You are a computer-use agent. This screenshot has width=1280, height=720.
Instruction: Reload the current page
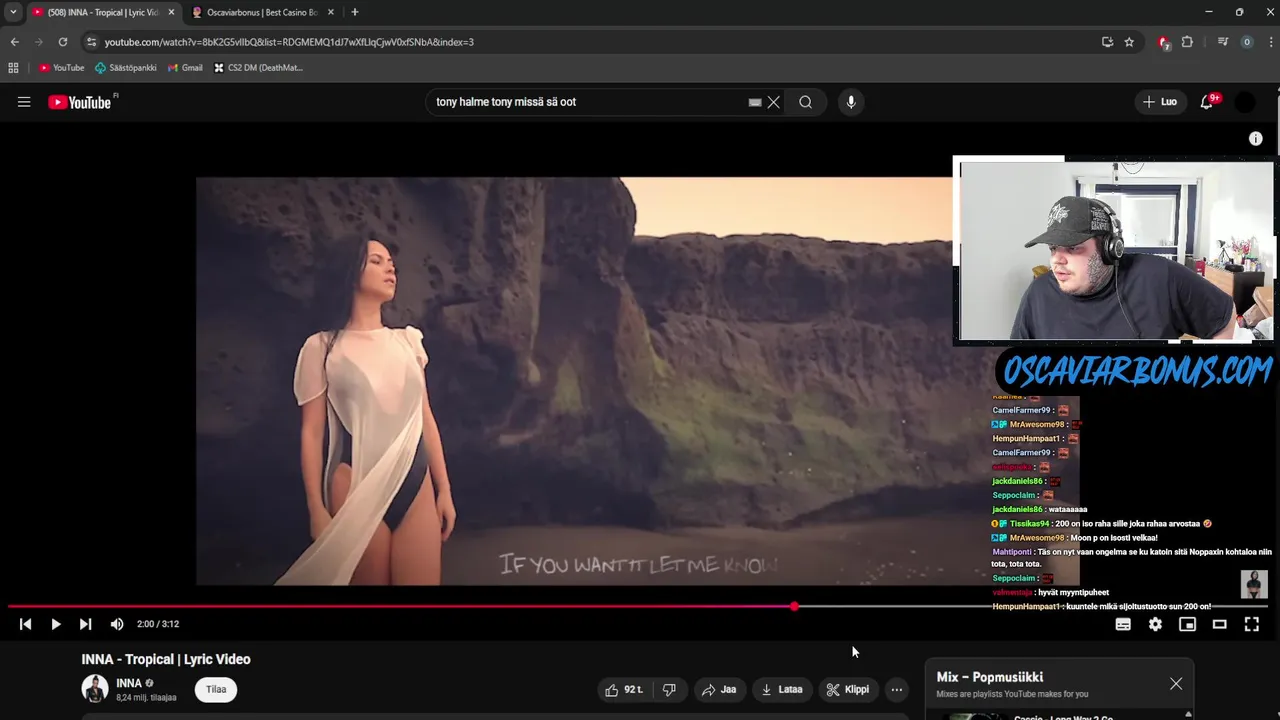(62, 42)
